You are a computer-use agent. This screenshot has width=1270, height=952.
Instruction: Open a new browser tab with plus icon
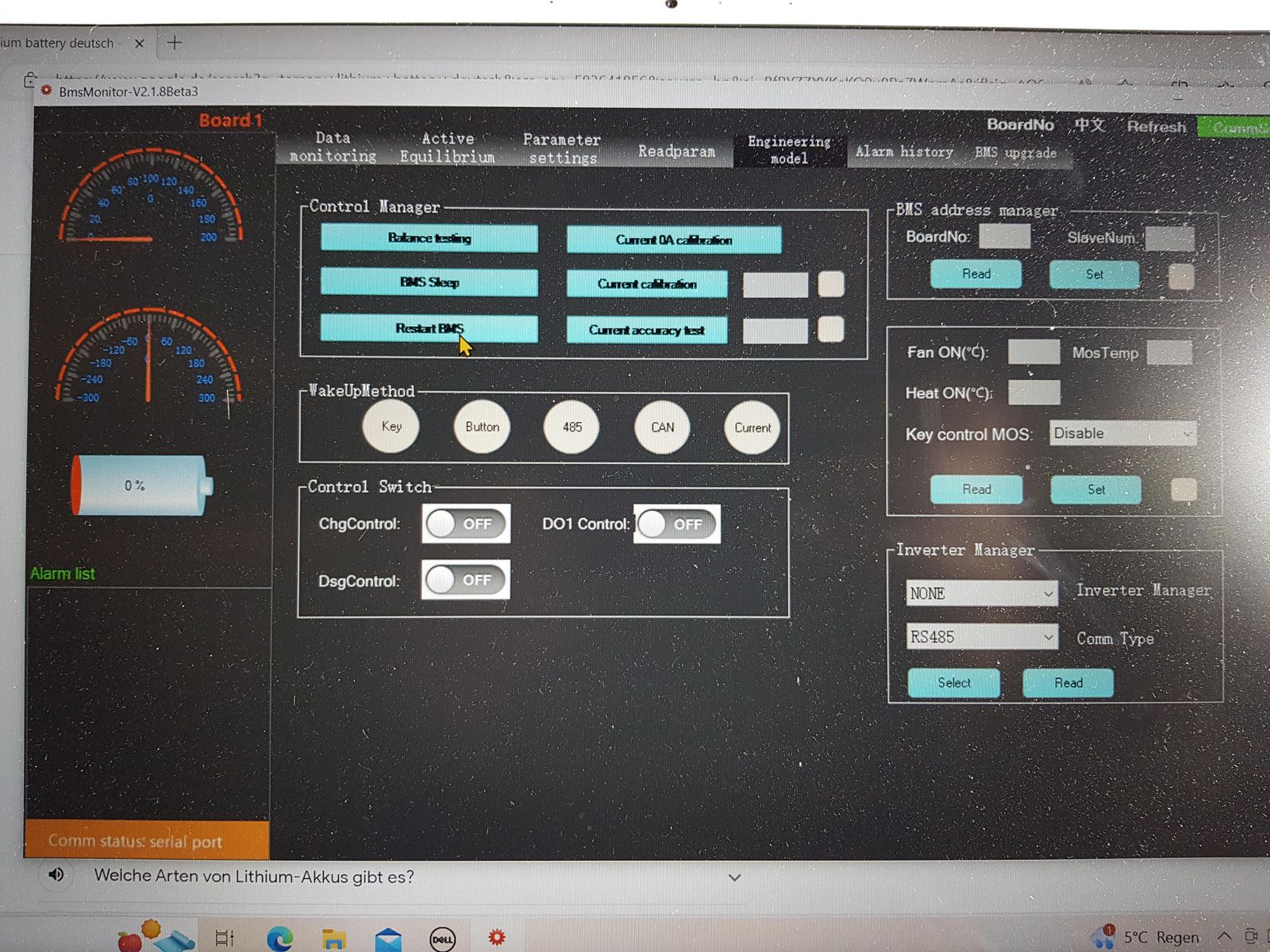[x=175, y=43]
